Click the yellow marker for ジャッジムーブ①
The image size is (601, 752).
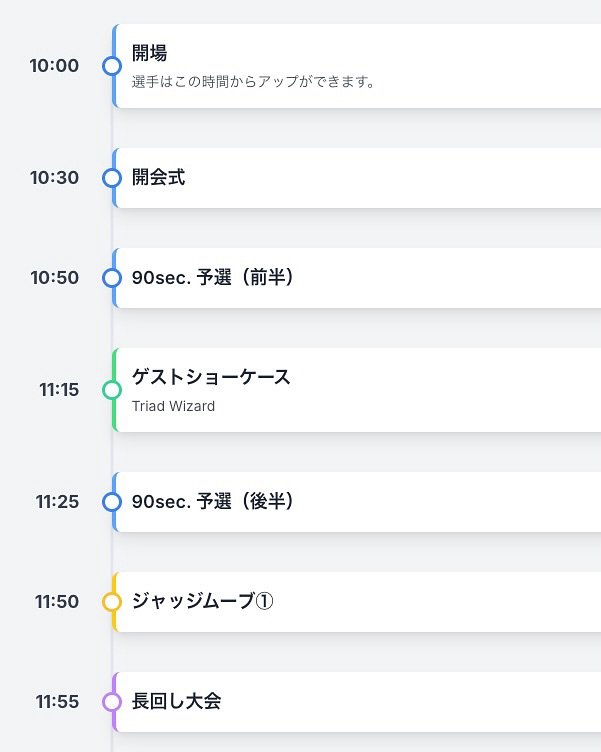pos(112,602)
